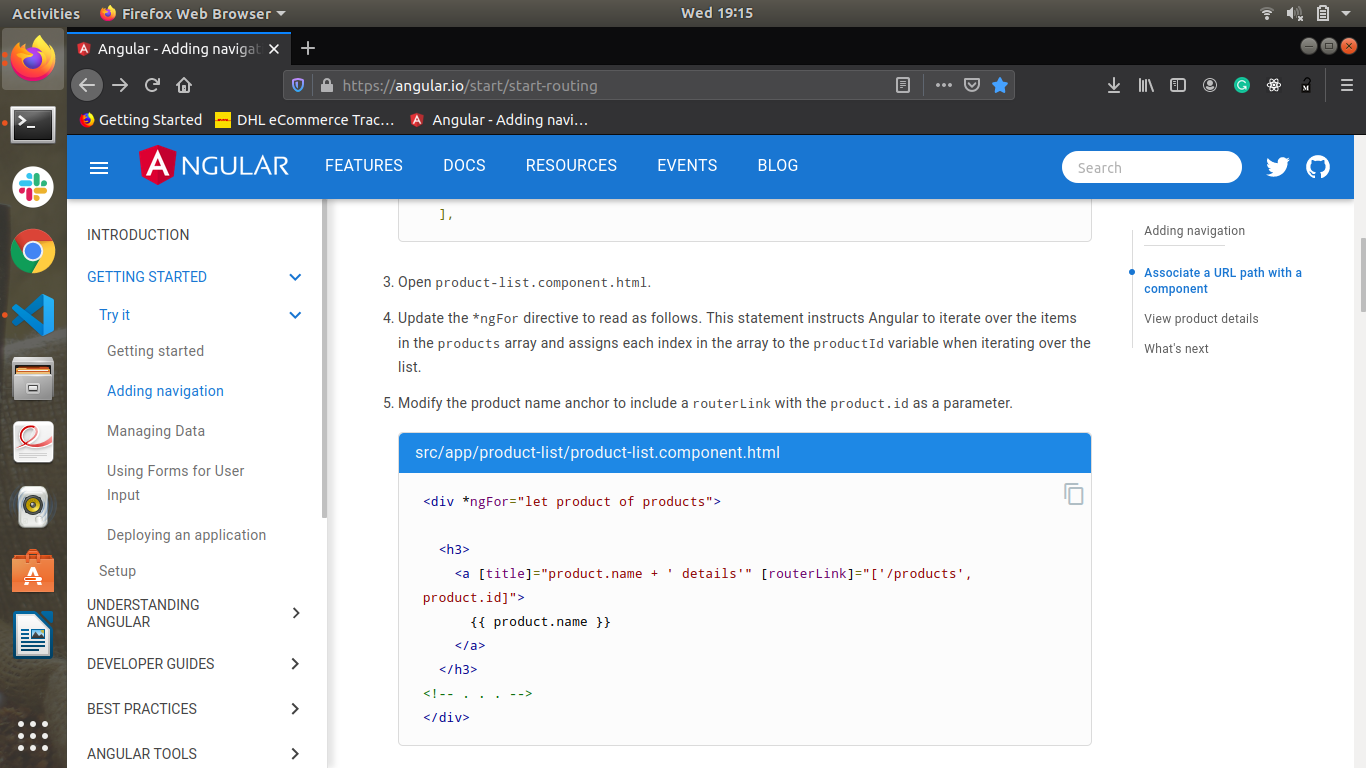The width and height of the screenshot is (1366, 768).
Task: Launch Visual Studio Code from the dock
Action: tap(33, 314)
